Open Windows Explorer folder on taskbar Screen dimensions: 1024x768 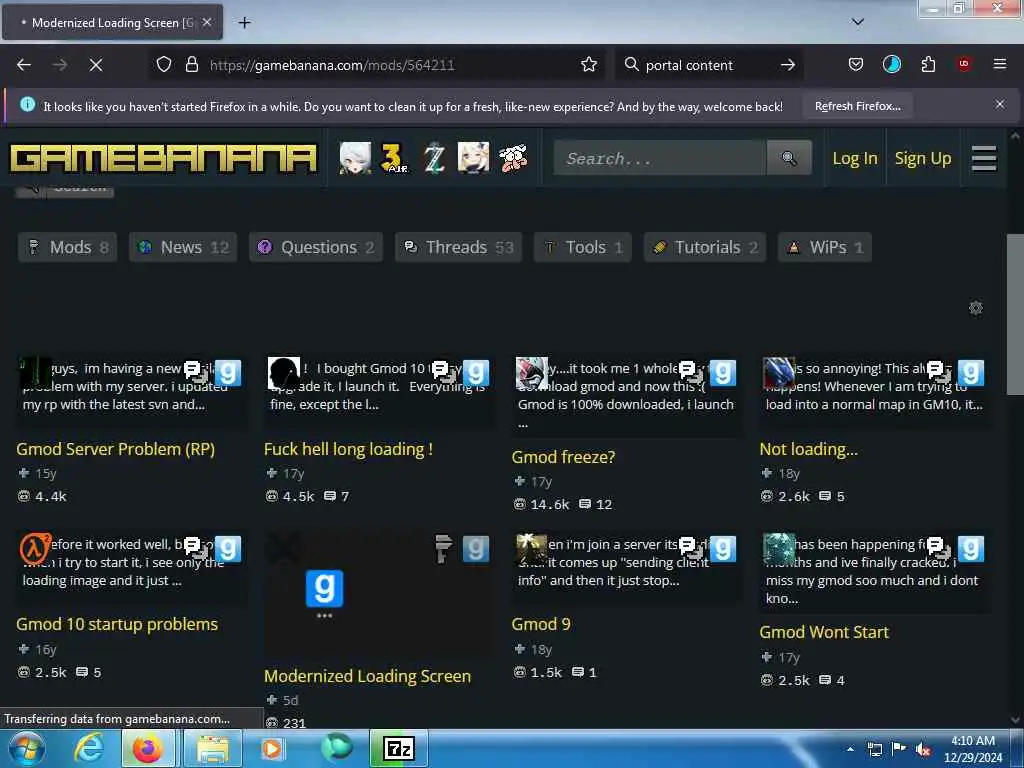point(212,748)
